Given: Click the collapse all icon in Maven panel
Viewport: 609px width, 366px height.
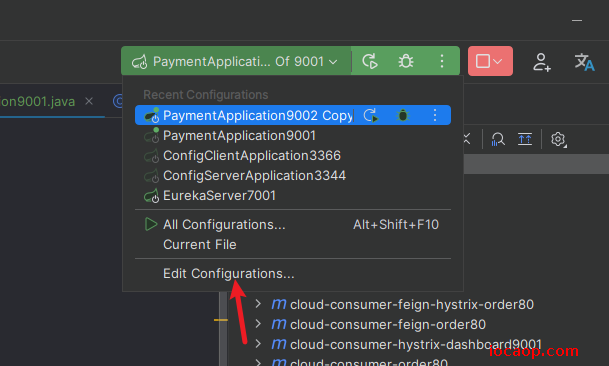Looking at the screenshot, I should [x=525, y=139].
